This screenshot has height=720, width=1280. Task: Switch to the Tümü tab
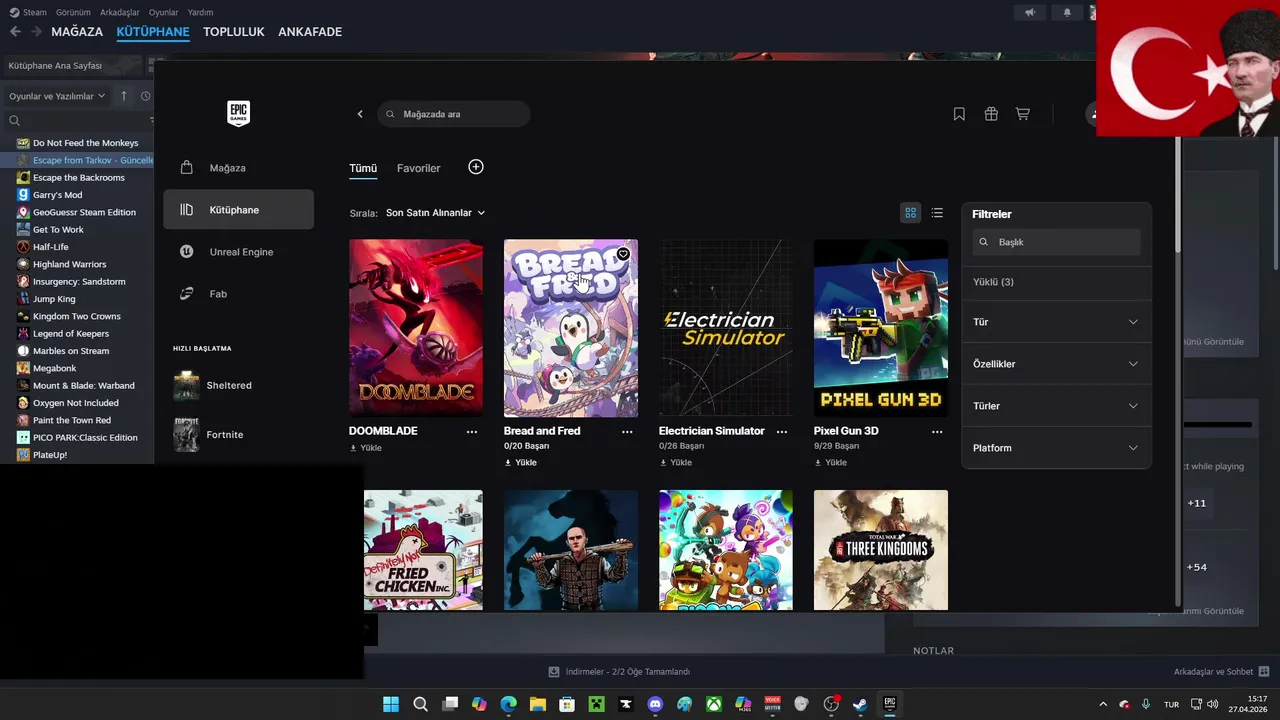363,168
